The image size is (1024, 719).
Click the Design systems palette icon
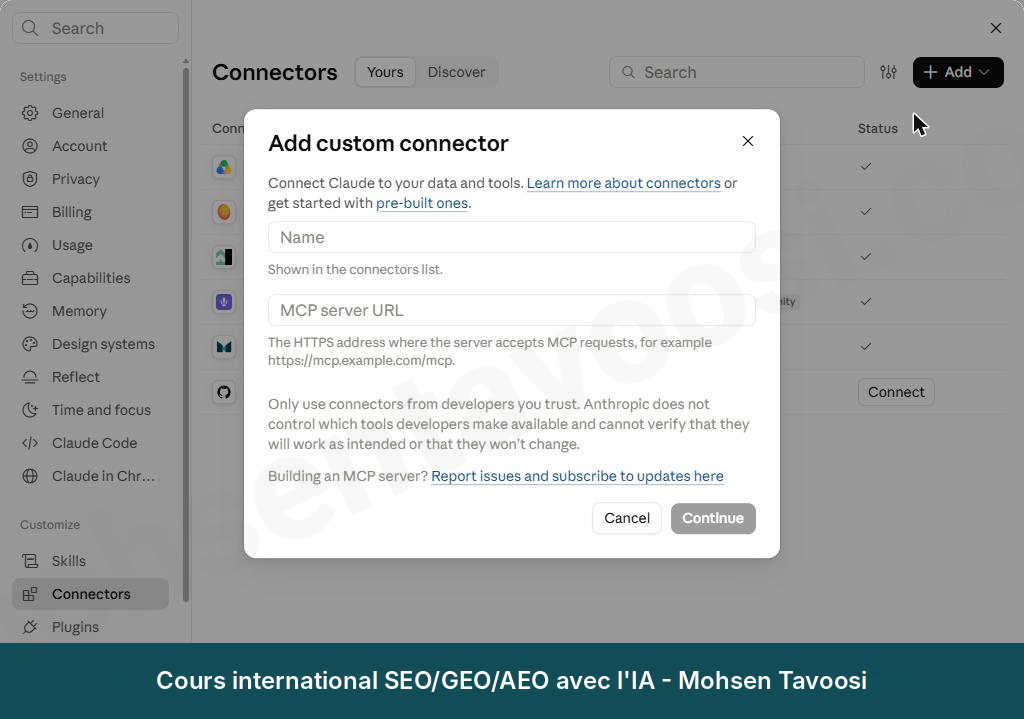click(30, 344)
